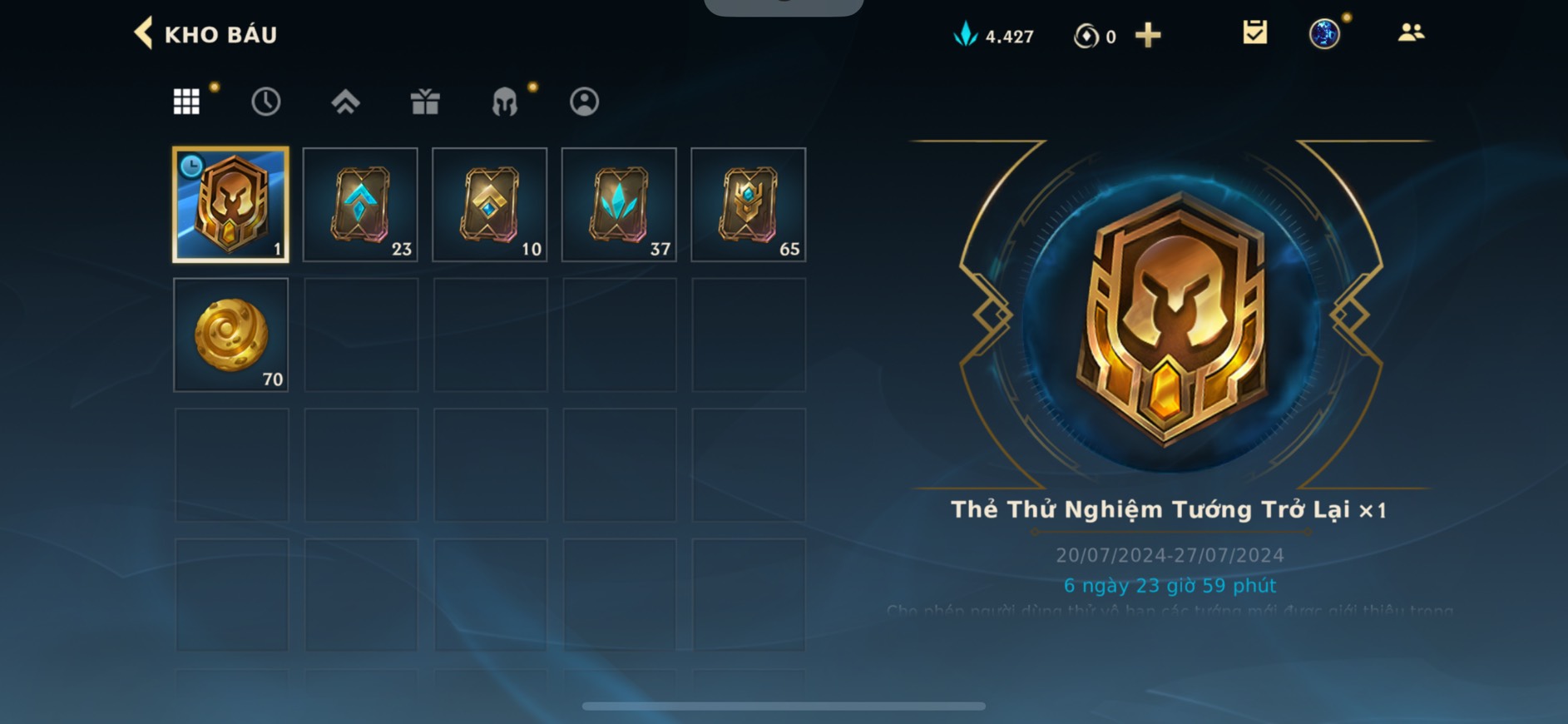
Task: Tap the coin currency showing 0
Action: click(x=1095, y=36)
